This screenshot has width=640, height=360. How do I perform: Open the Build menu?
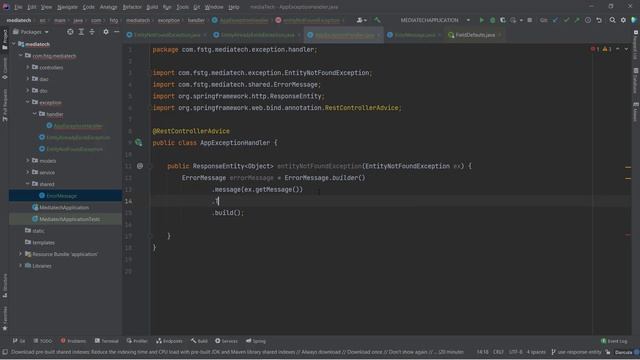click(152, 7)
